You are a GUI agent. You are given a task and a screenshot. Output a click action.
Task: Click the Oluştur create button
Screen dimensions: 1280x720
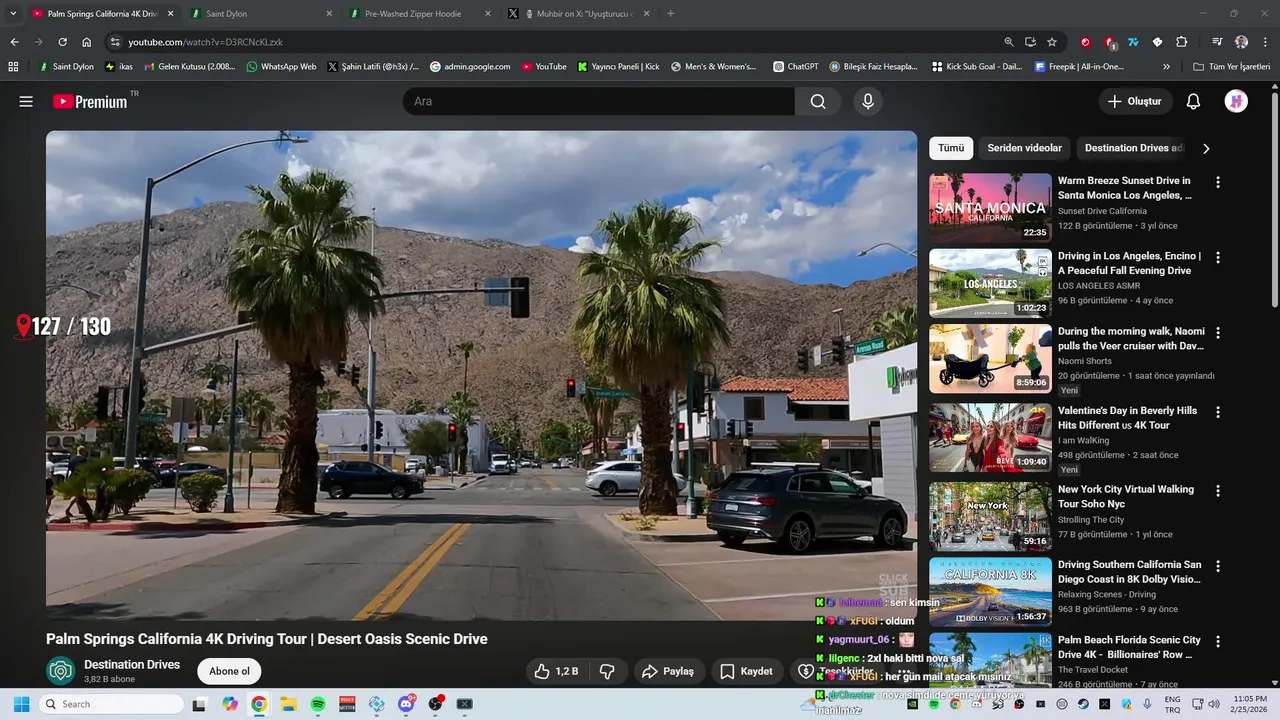click(x=1135, y=101)
